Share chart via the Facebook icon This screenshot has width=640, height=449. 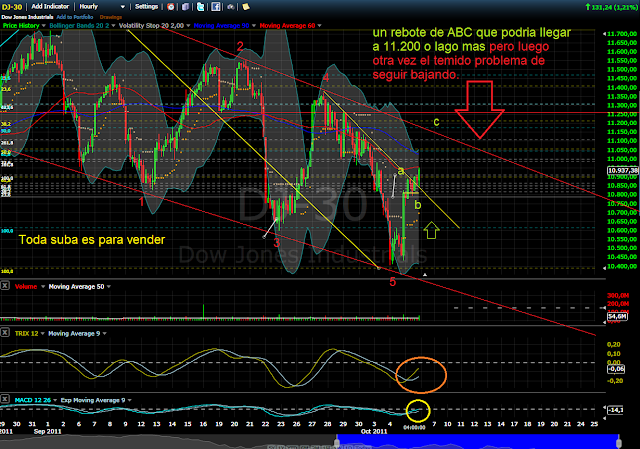216,7
